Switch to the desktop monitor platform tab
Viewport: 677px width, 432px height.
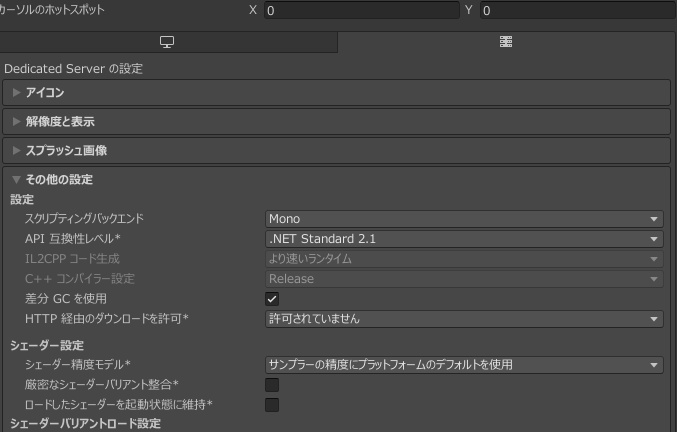tap(167, 42)
